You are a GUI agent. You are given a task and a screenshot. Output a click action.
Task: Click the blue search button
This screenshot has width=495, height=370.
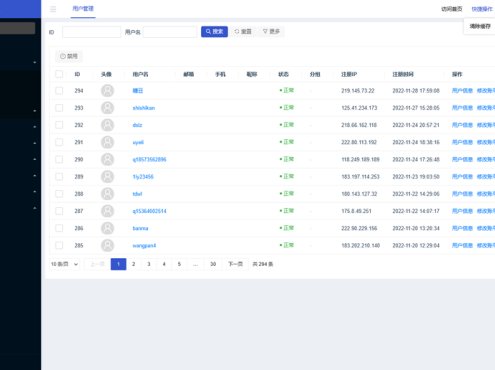pos(214,32)
